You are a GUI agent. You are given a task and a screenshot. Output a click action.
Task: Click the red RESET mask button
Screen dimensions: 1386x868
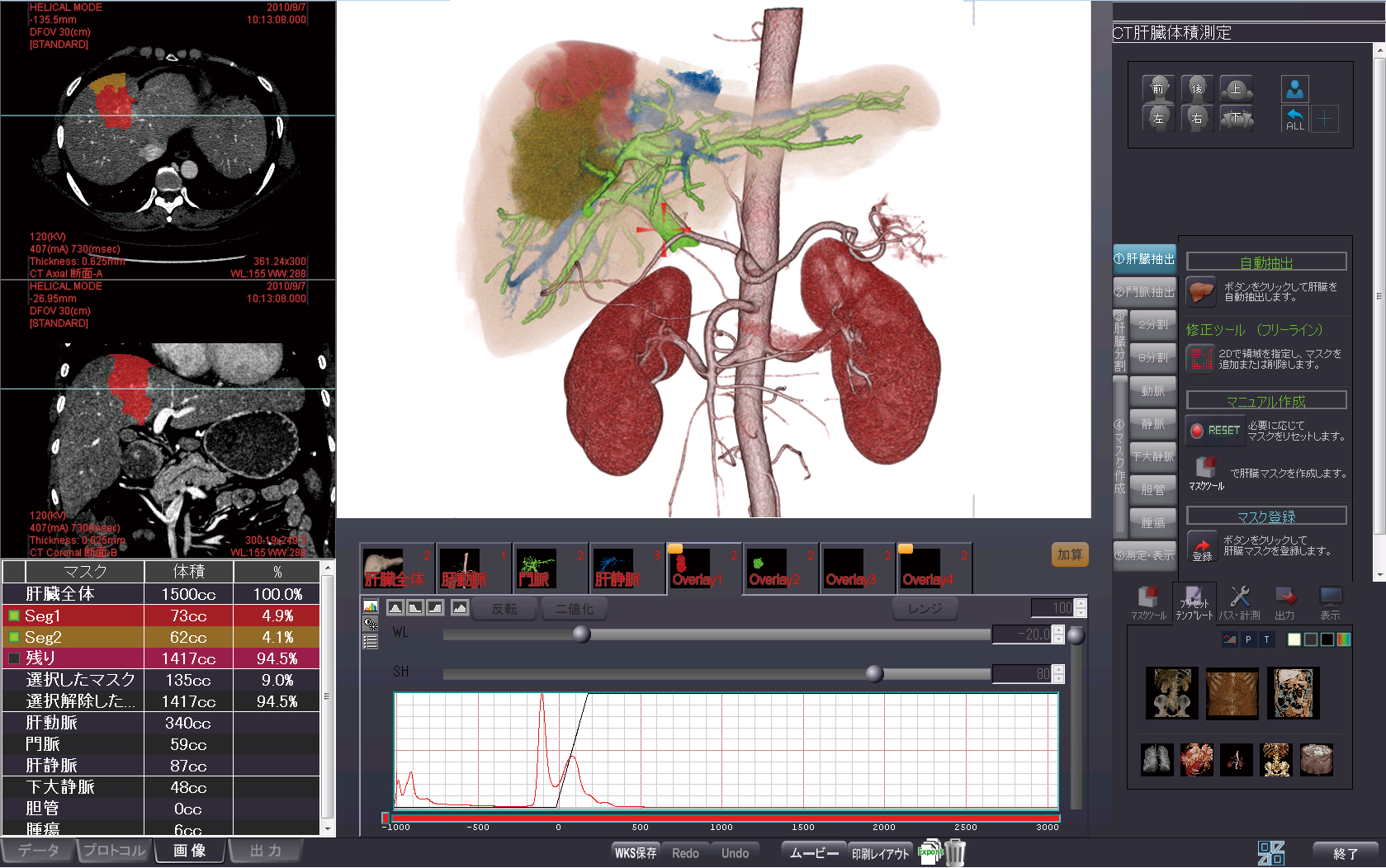1214,430
